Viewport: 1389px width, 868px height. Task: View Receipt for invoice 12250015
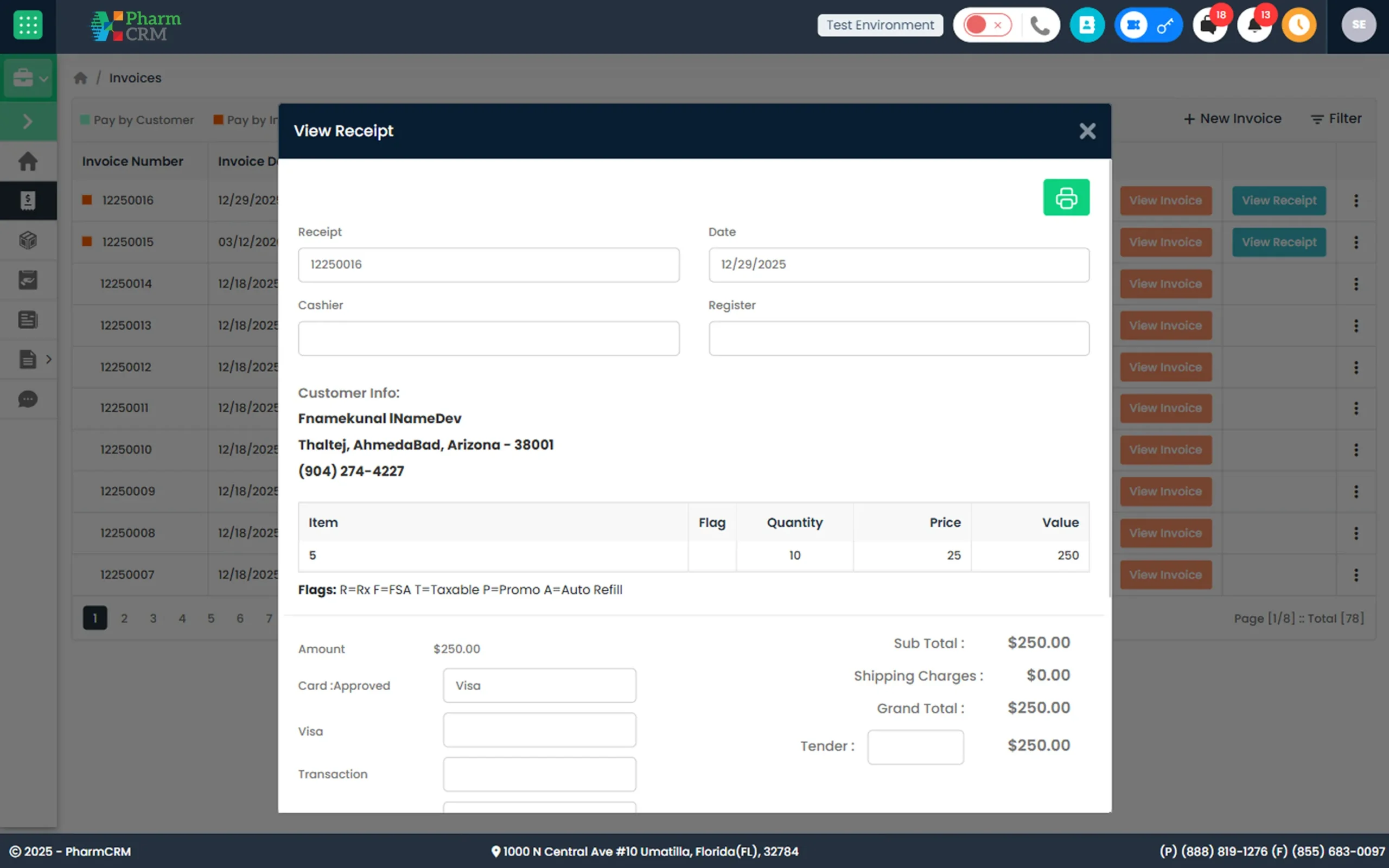pos(1279,242)
